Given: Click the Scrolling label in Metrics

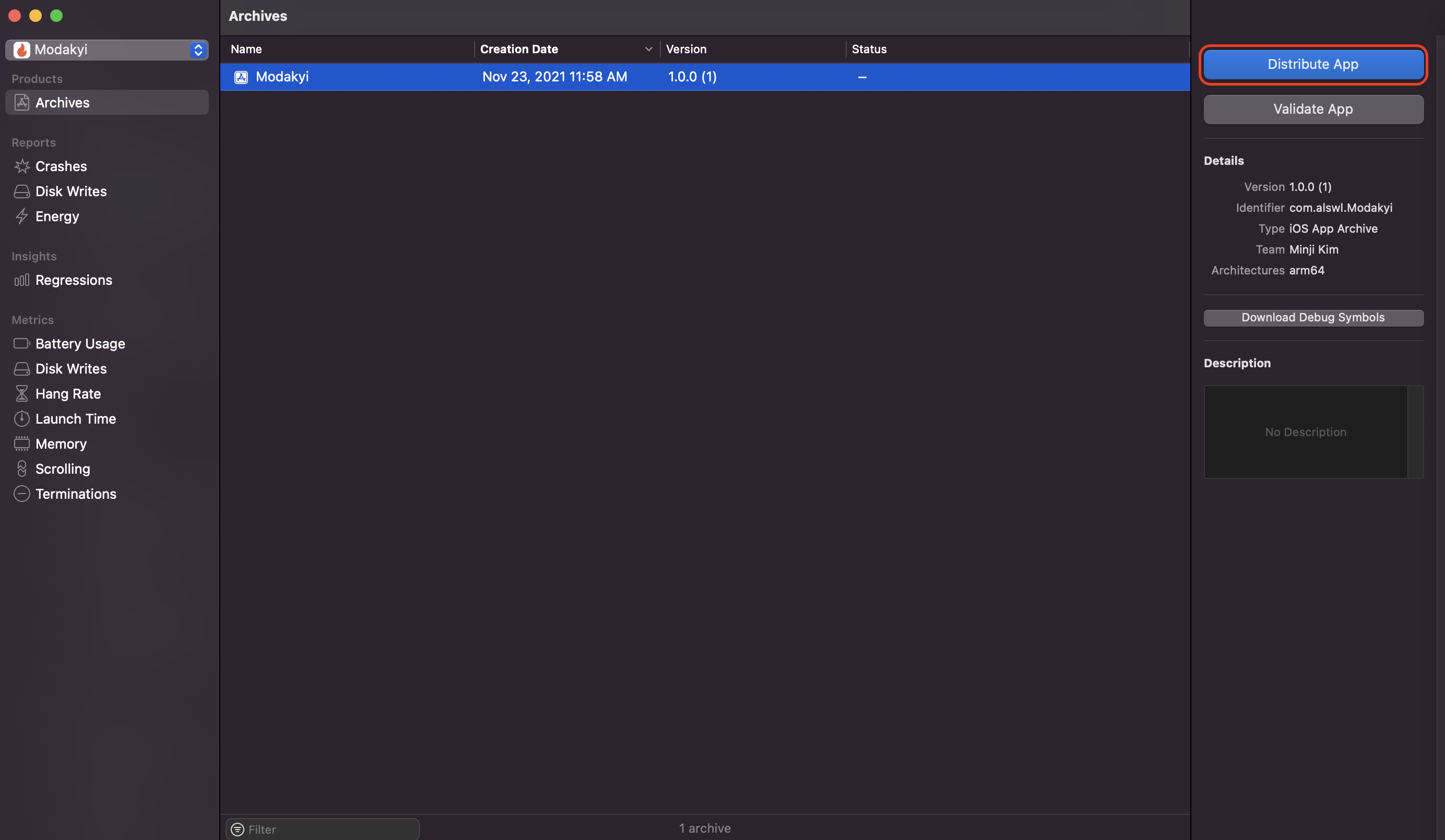Looking at the screenshot, I should point(63,469).
